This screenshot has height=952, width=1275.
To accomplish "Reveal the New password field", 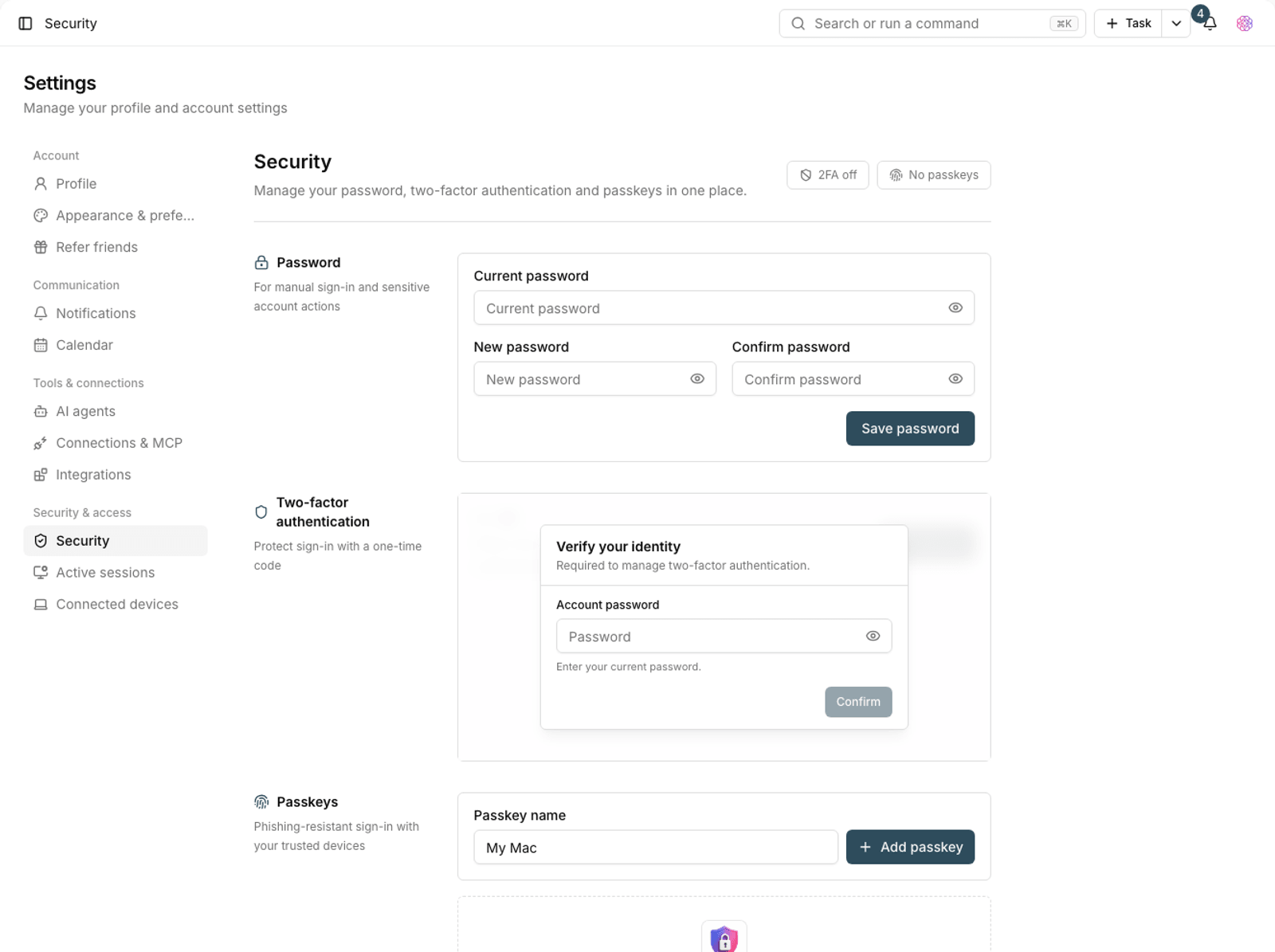I will [697, 379].
